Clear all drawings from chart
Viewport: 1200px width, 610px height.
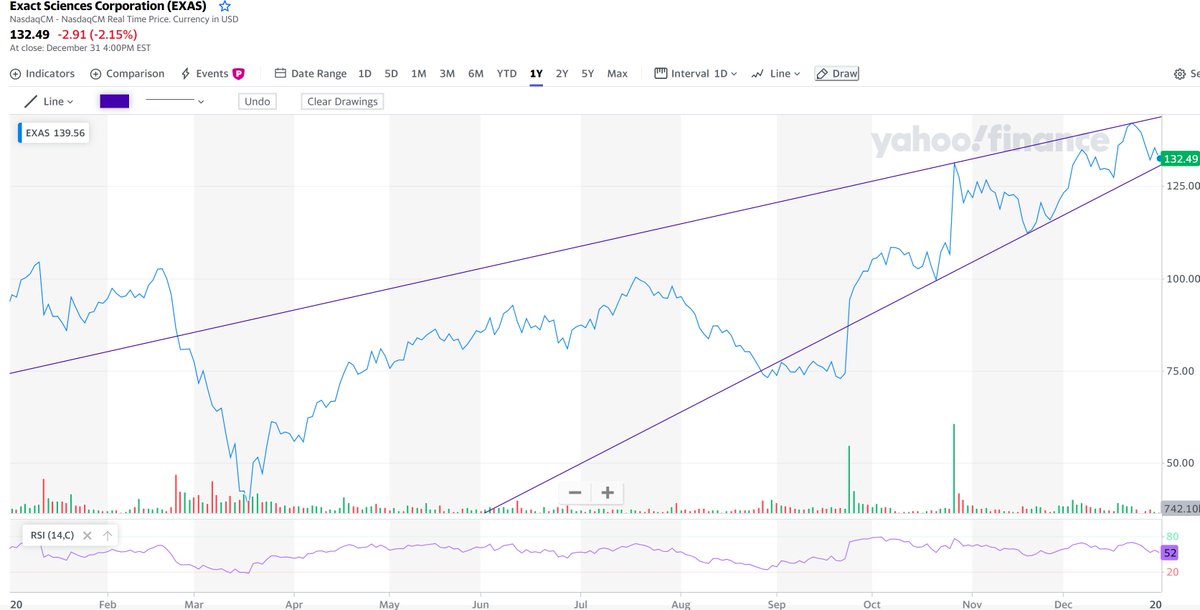(342, 101)
